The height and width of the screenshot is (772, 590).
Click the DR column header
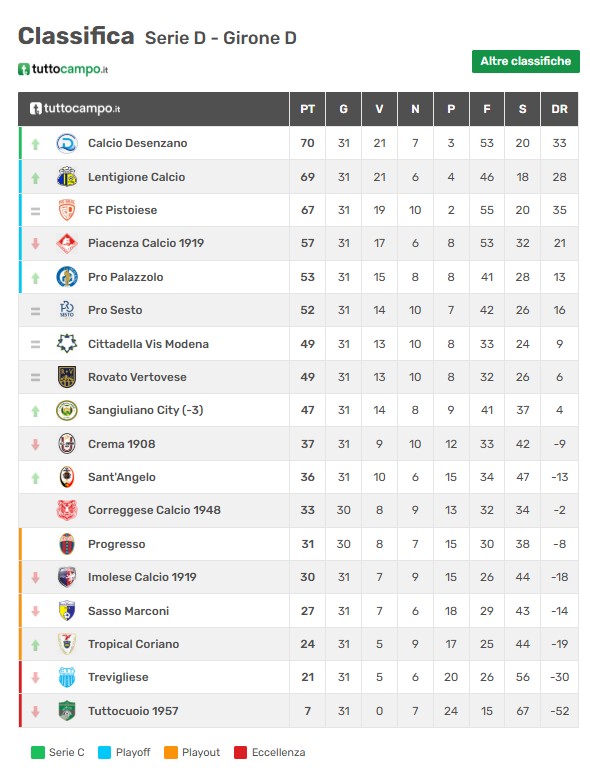(x=559, y=109)
